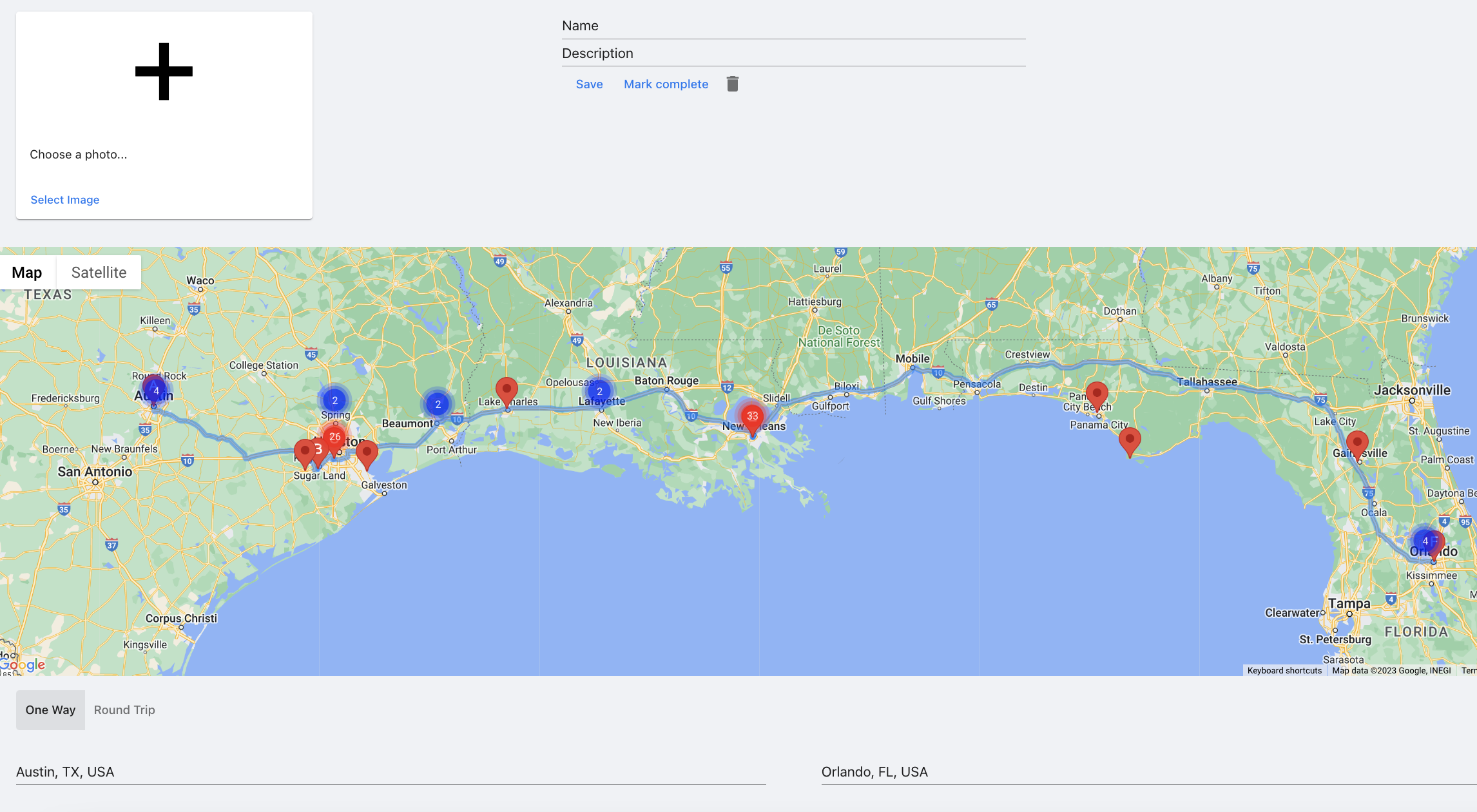
Task: Click the College Station label
Action: [264, 365]
